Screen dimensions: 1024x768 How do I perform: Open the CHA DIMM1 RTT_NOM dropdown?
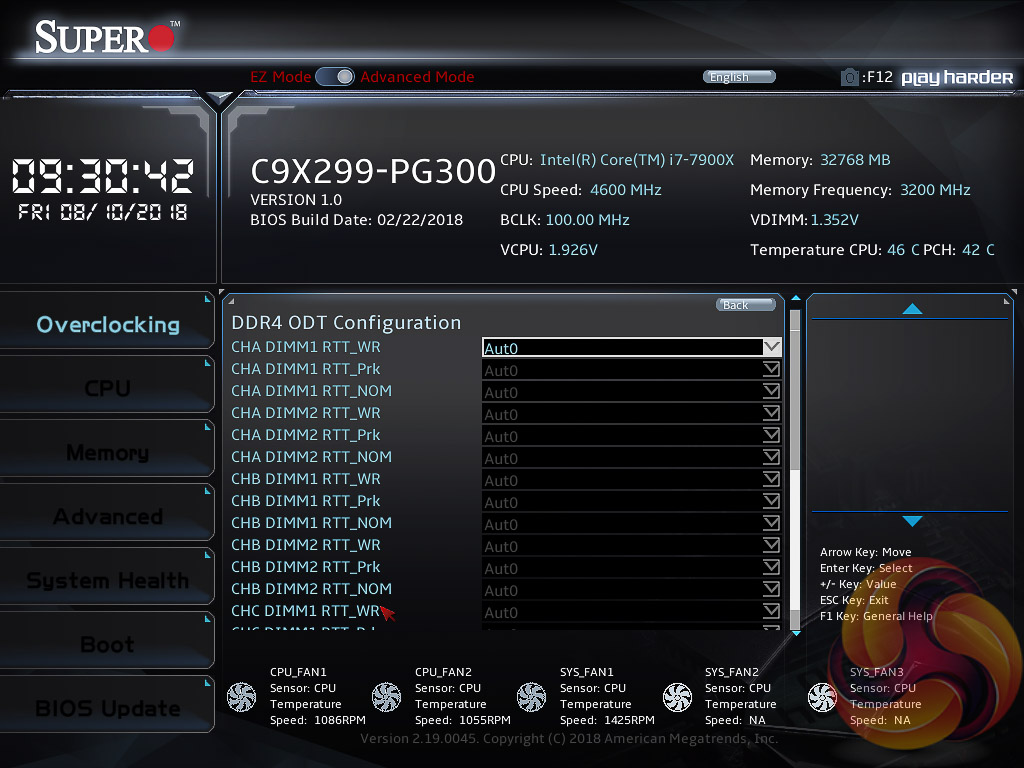[631, 392]
